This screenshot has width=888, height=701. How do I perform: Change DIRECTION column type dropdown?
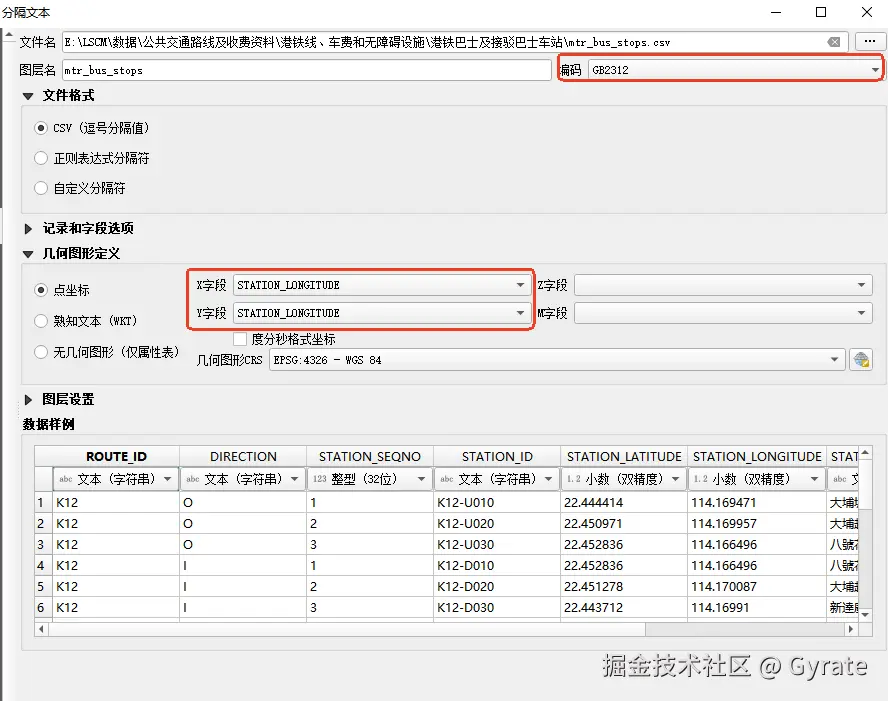point(242,479)
